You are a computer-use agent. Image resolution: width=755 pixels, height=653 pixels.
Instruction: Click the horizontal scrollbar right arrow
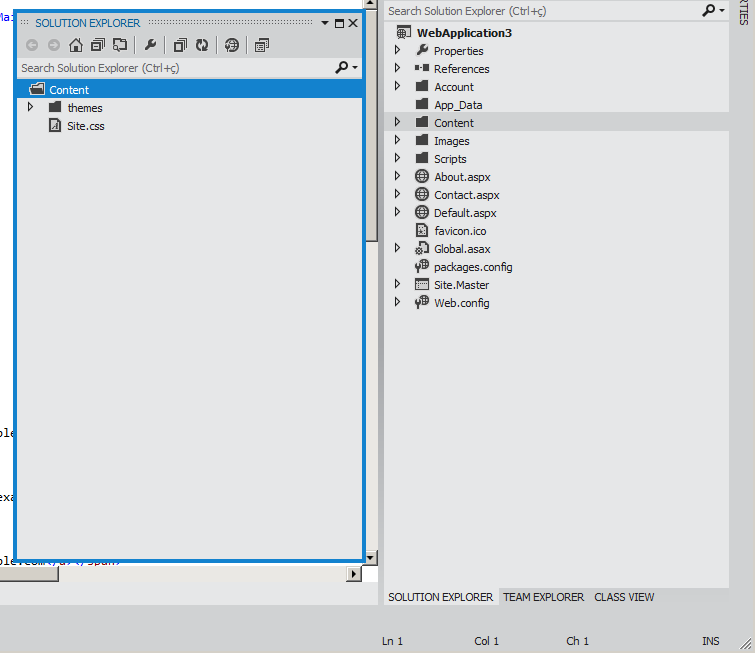tap(354, 574)
